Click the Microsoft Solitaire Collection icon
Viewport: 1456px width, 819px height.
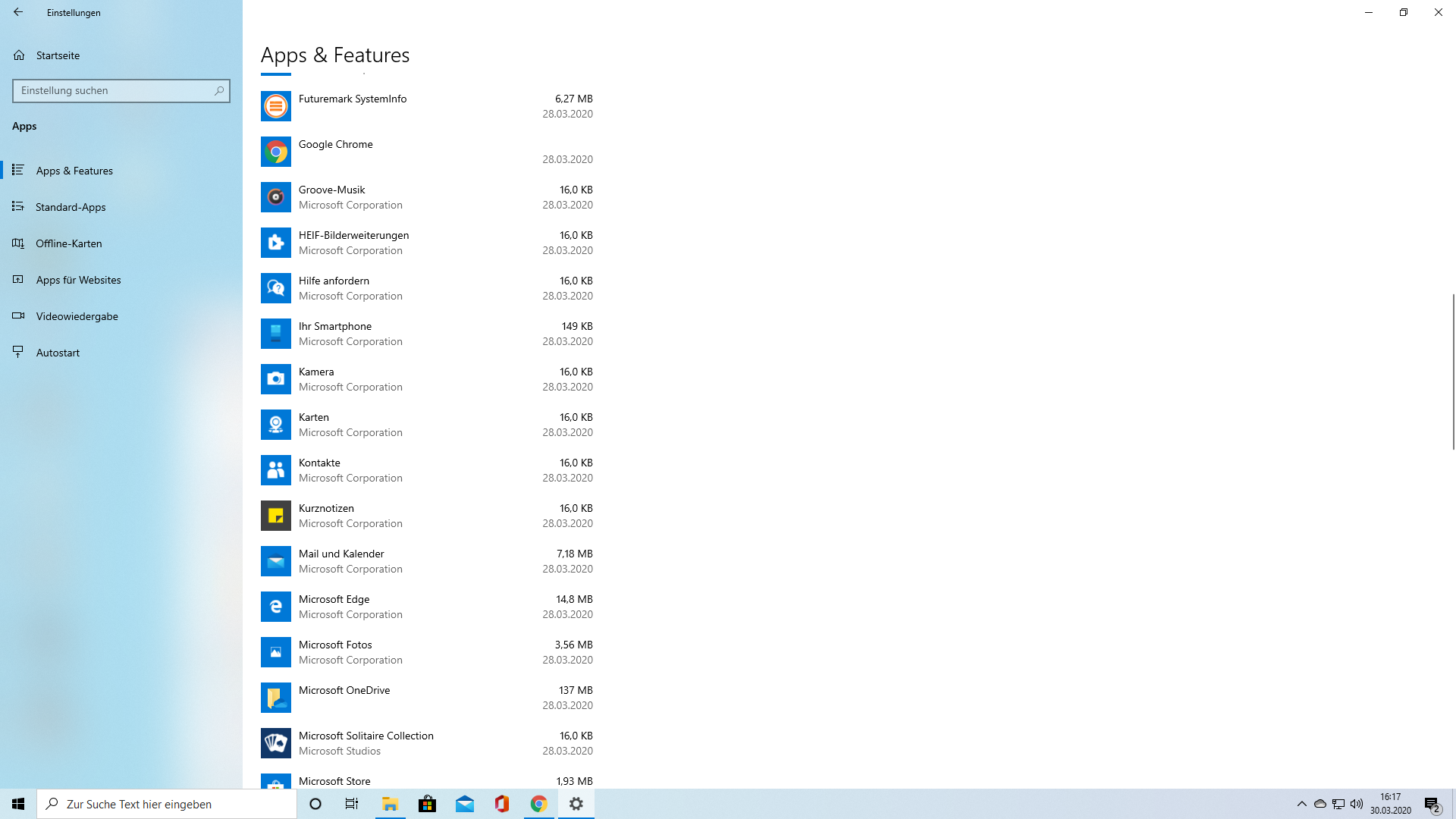(276, 743)
